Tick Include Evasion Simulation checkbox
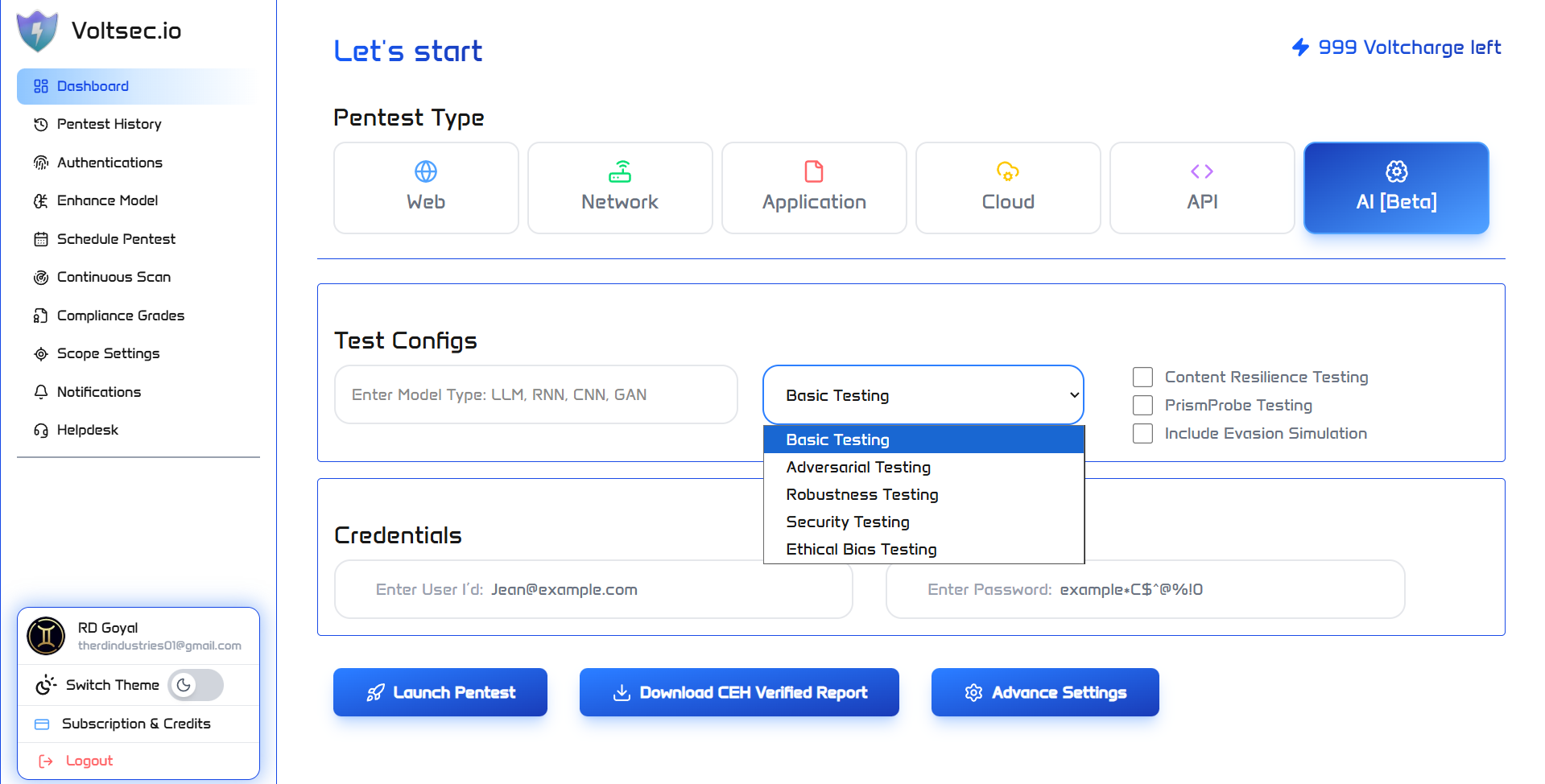The height and width of the screenshot is (784, 1545). [1142, 433]
